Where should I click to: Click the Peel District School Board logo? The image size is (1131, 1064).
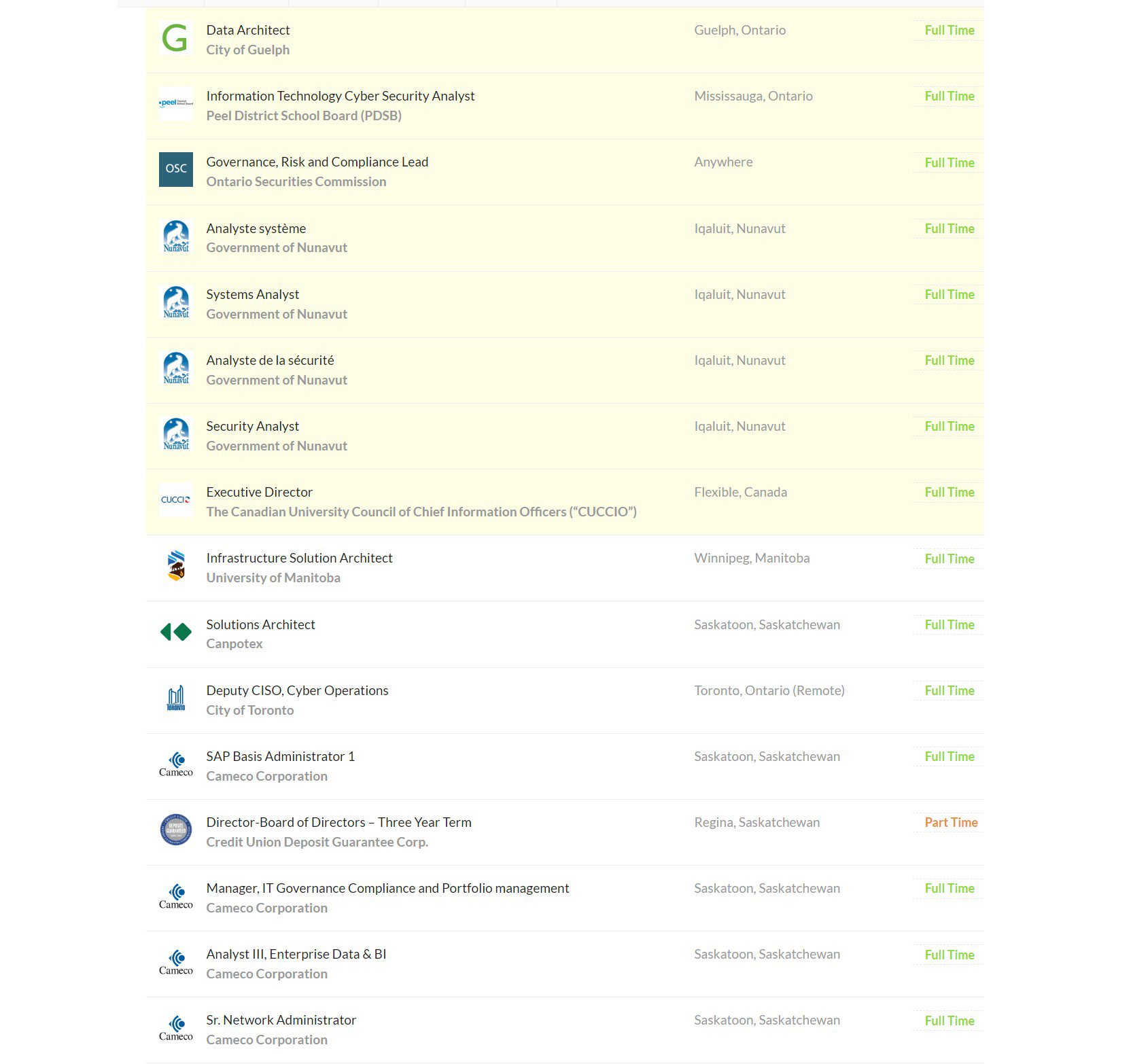point(175,103)
